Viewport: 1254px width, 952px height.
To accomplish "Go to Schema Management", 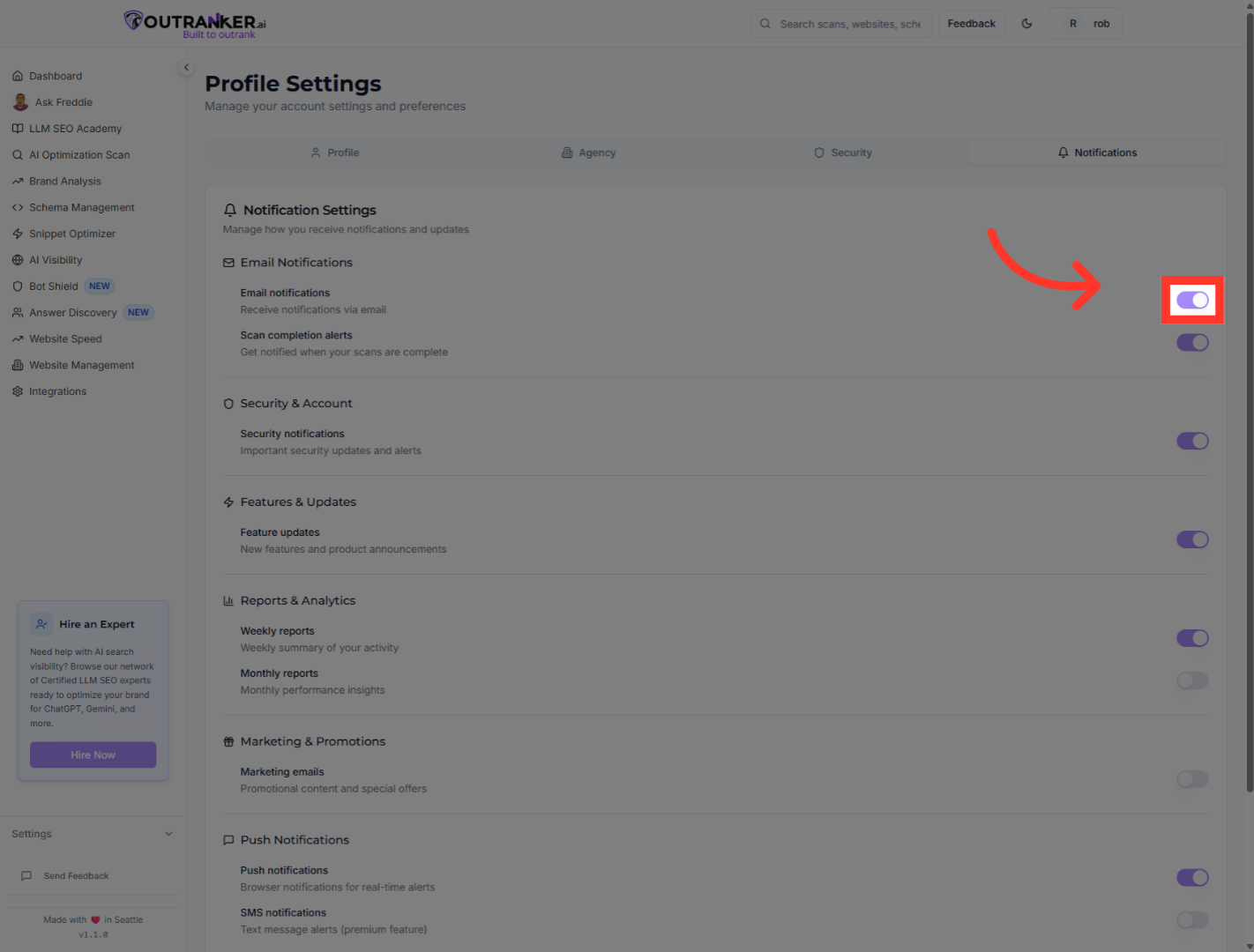I will coord(80,207).
